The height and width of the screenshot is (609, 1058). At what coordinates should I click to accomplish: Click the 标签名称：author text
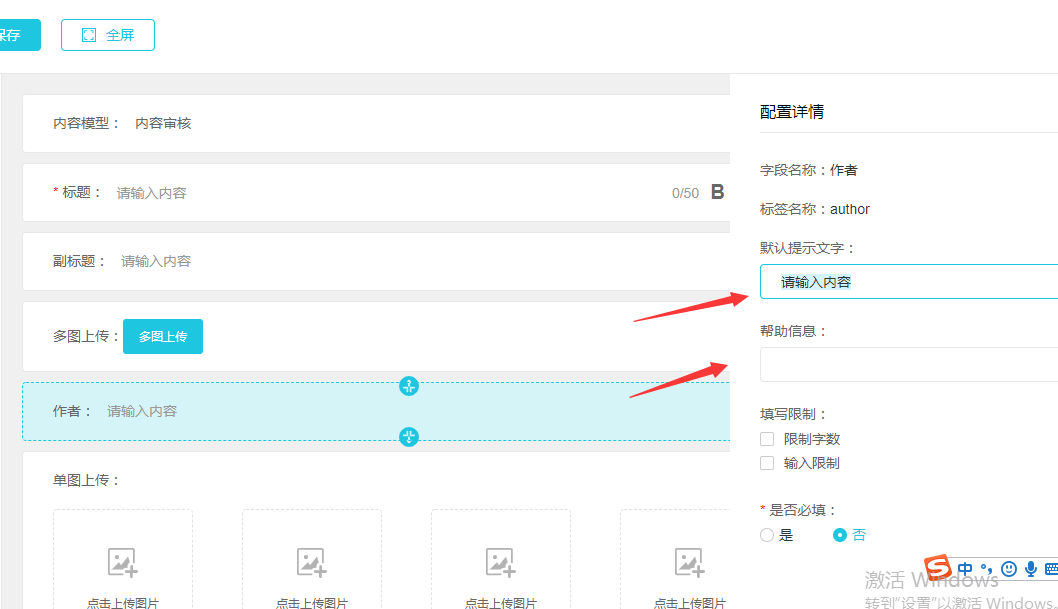pyautogui.click(x=814, y=210)
